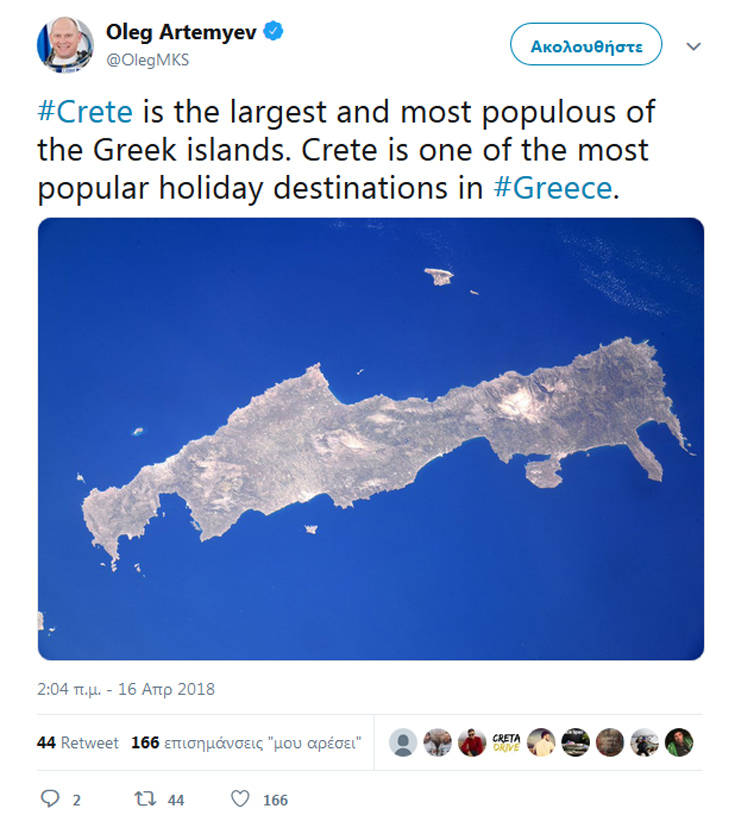Open the Crete satellite photo
Viewport: 735px width, 815px height.
[370, 438]
